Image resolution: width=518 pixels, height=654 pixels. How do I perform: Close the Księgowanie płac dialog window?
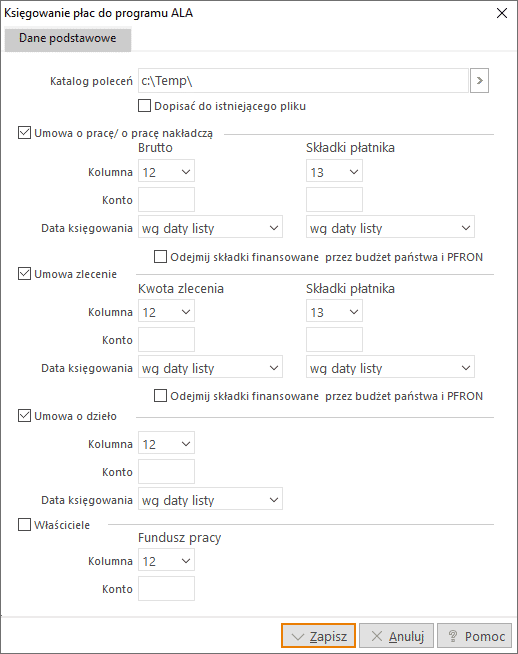[502, 13]
